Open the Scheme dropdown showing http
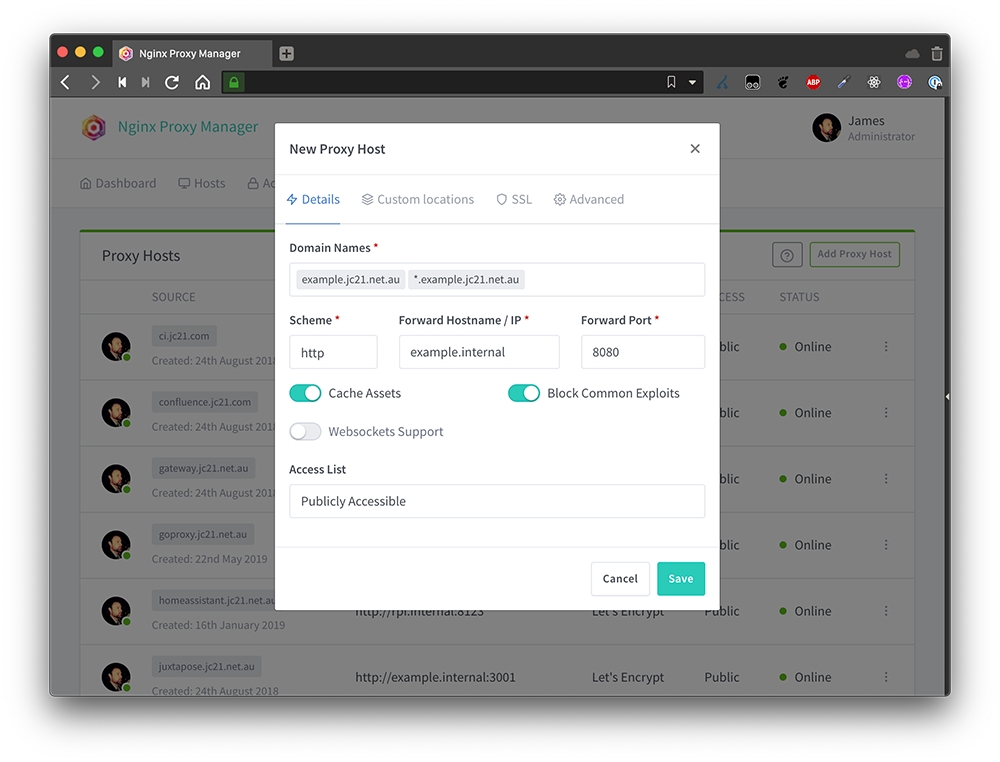Viewport: 1000px width, 762px height. 333,352
